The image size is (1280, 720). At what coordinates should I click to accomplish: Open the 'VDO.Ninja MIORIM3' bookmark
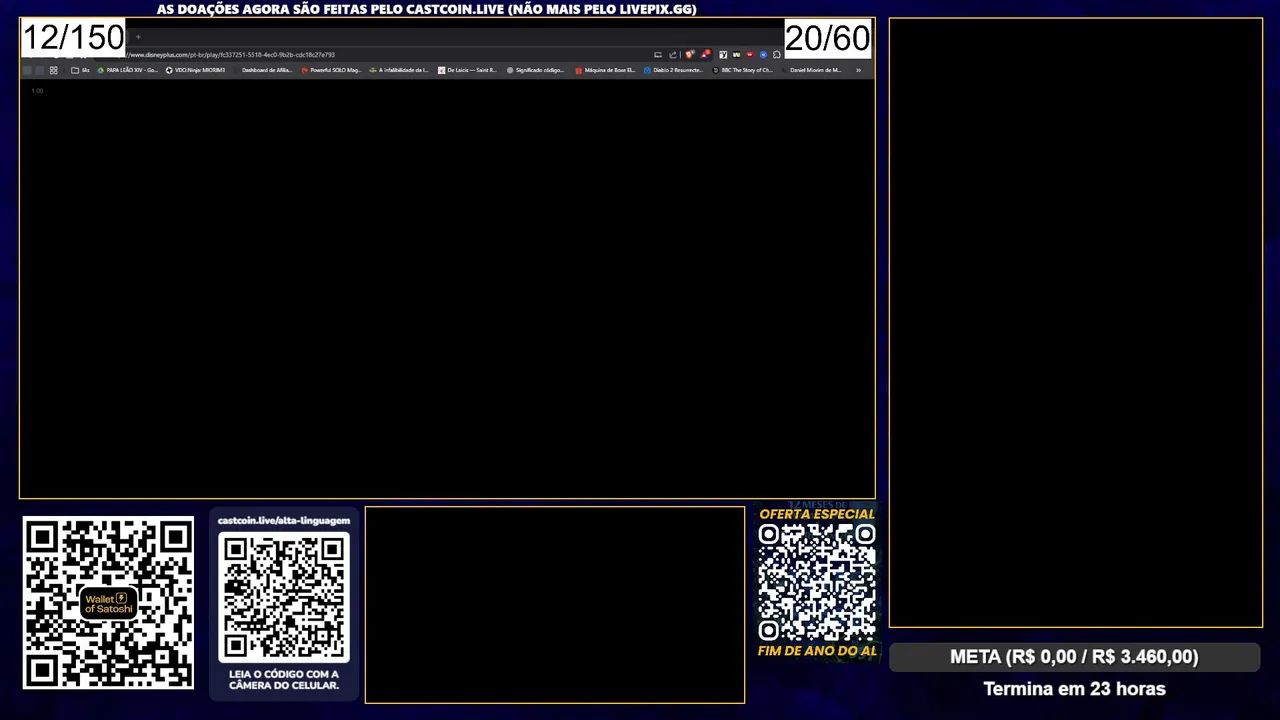pos(195,70)
